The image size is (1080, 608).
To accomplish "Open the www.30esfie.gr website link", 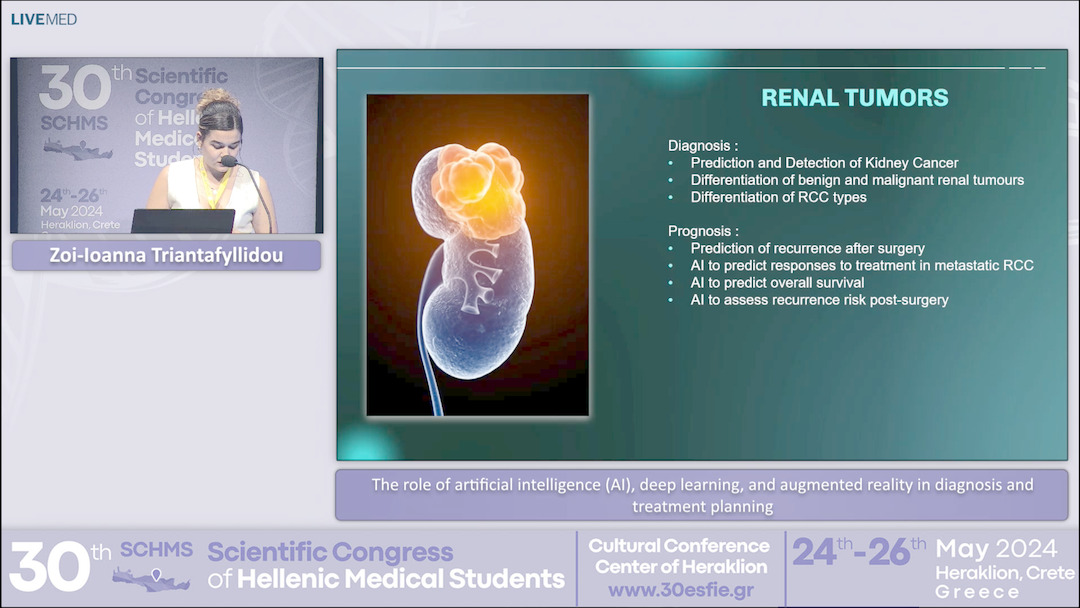I will (679, 588).
